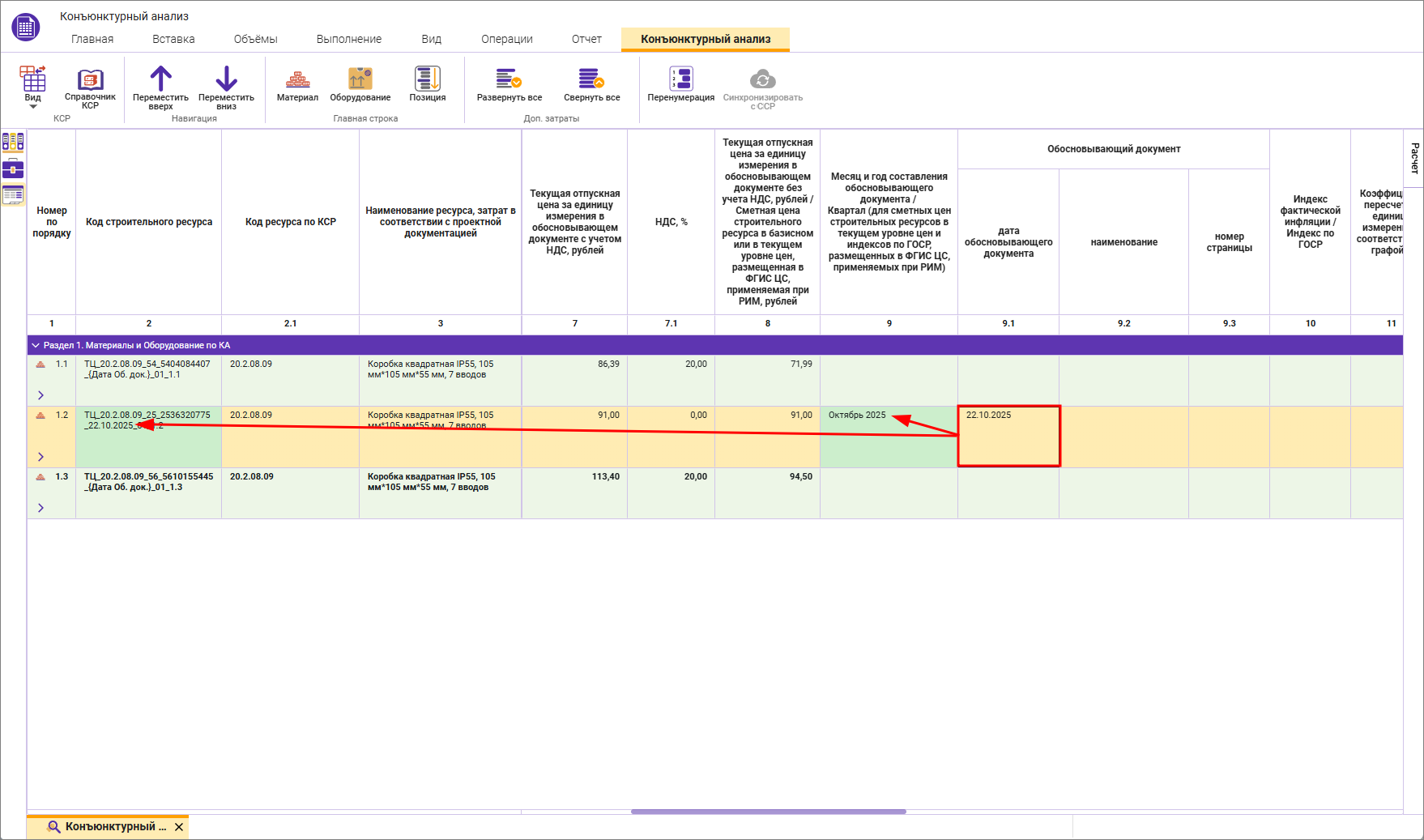Viewport: 1424px width, 840px height.
Task: Open the vertical Расчет side panel
Action: 1414,158
